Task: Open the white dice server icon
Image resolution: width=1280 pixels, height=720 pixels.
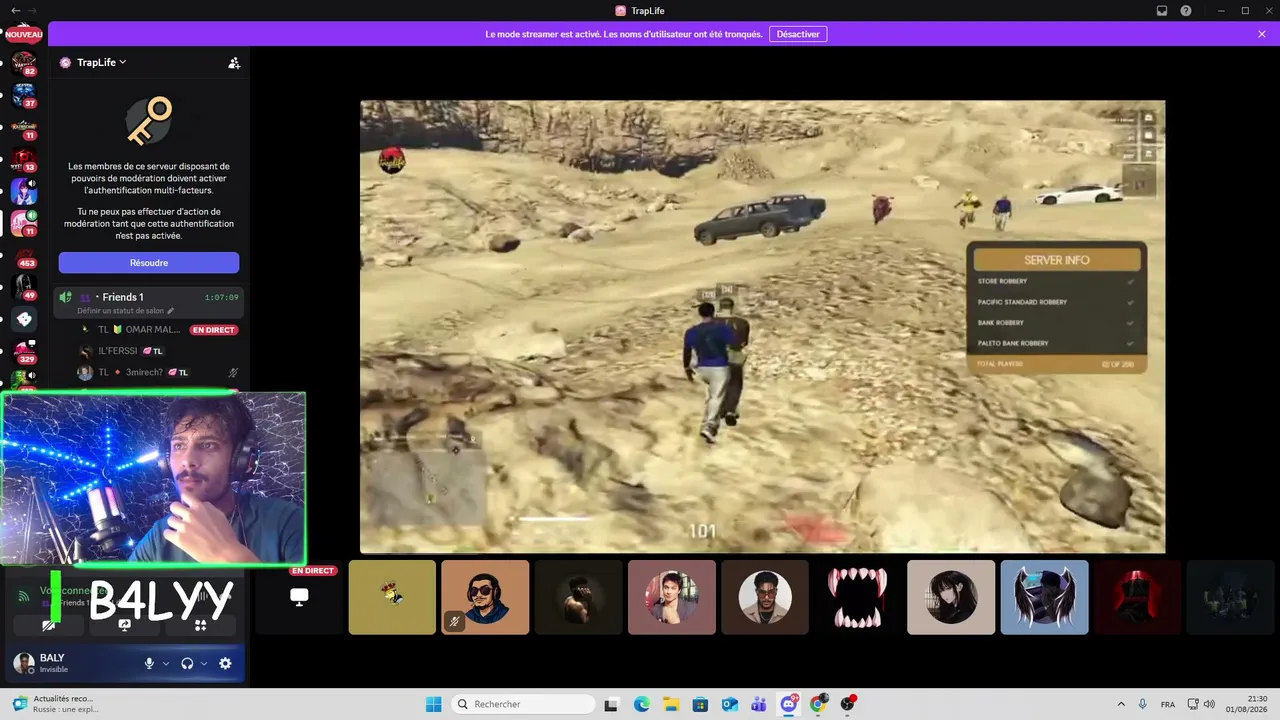Action: [x=24, y=320]
